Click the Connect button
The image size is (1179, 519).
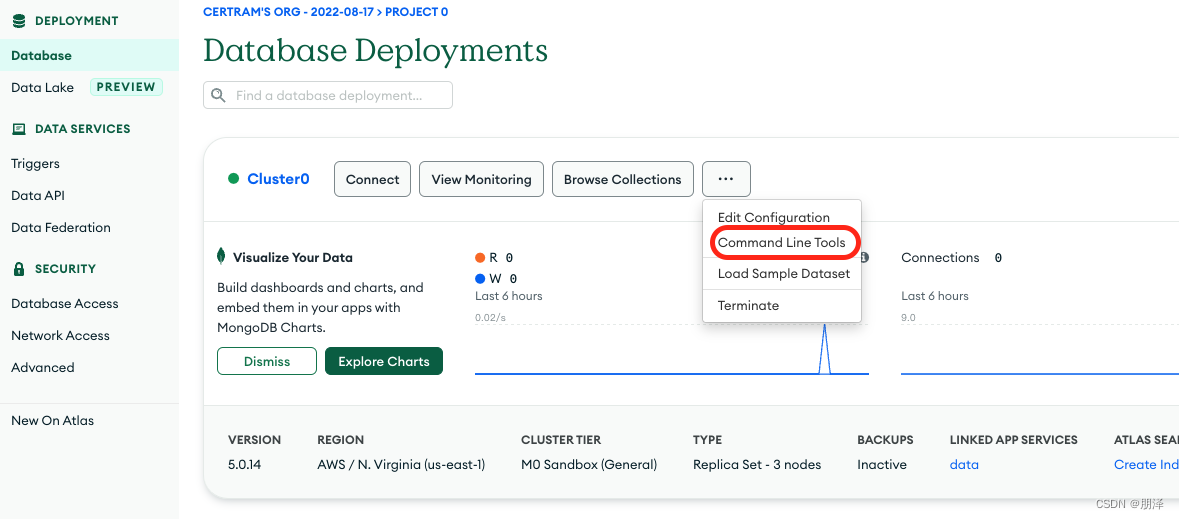[x=372, y=179]
